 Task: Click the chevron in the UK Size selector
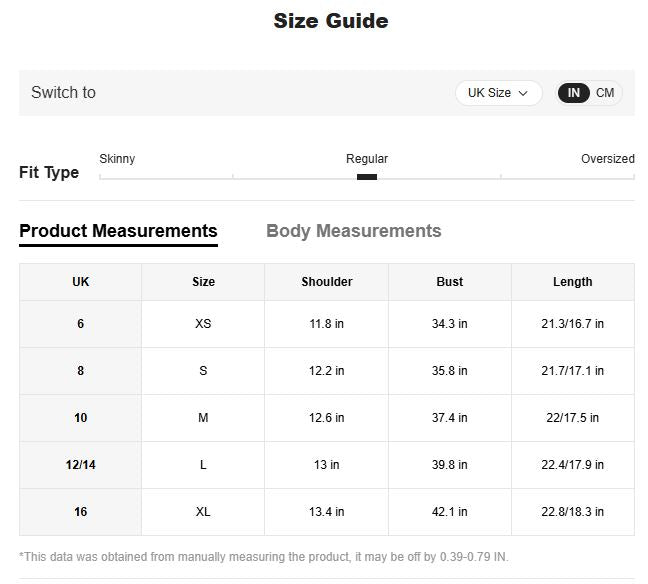[523, 93]
